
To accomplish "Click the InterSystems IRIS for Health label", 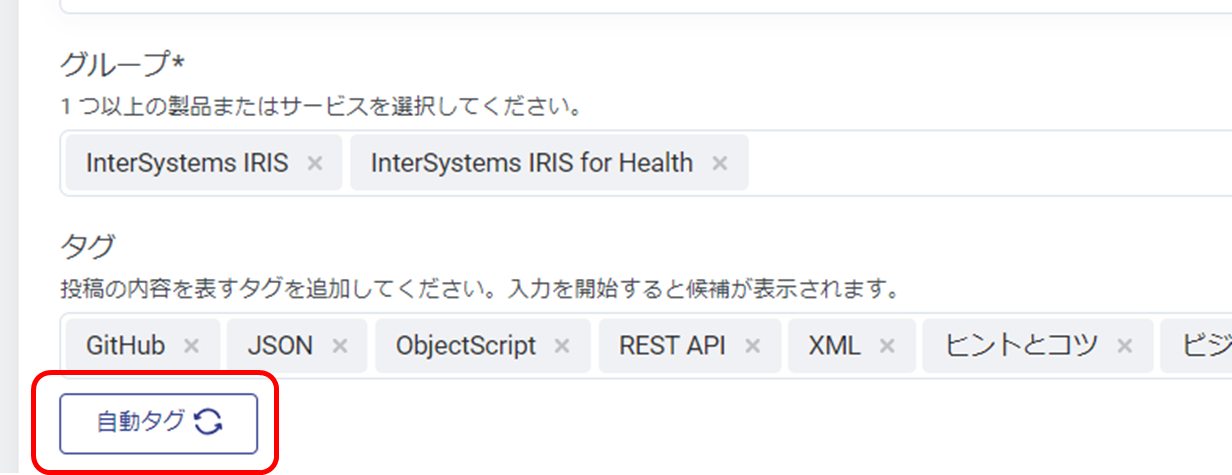I will pos(531,163).
